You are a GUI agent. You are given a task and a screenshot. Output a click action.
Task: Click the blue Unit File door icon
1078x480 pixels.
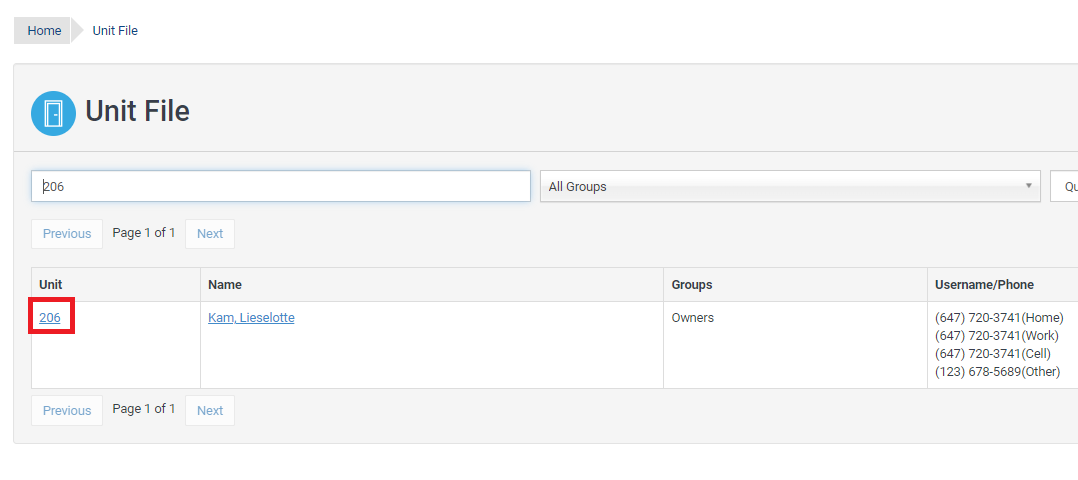(x=53, y=113)
